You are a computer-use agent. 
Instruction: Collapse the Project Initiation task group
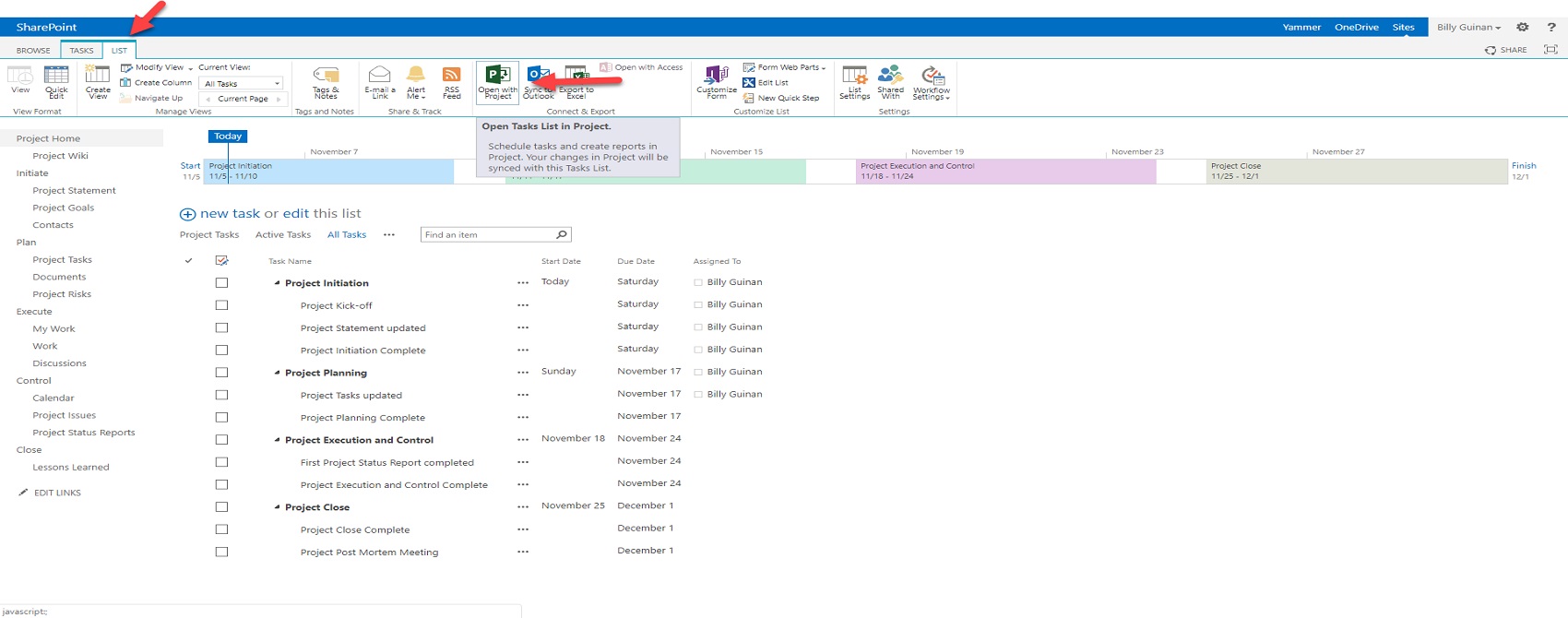click(x=277, y=283)
